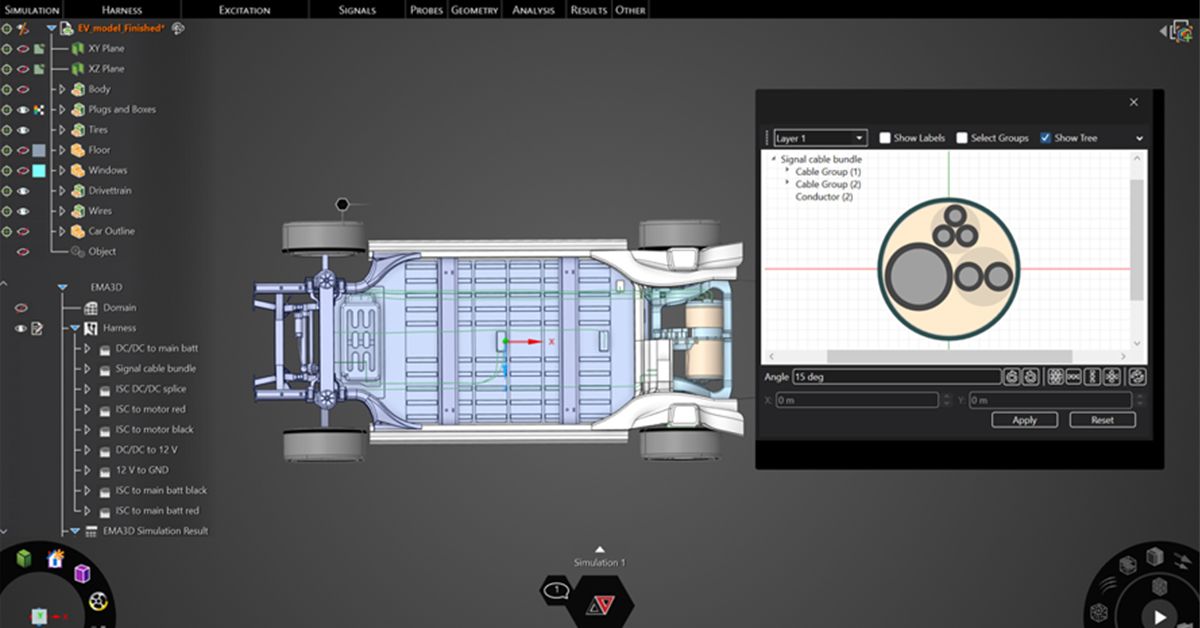Image resolution: width=1200 pixels, height=628 pixels.
Task: Click the green cube icon in radial menu
Action: [23, 560]
